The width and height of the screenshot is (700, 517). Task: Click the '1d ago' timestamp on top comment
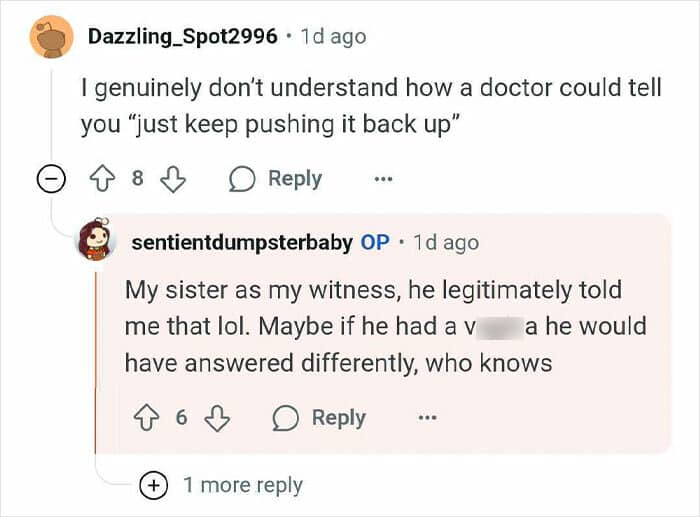click(x=333, y=37)
